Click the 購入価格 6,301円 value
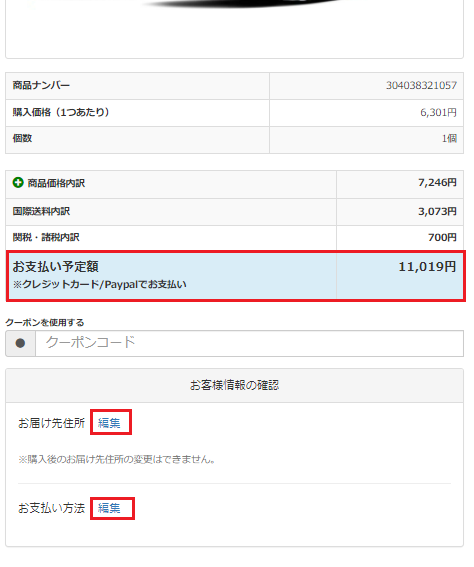Screen dimensions: 474x567 tap(438, 112)
